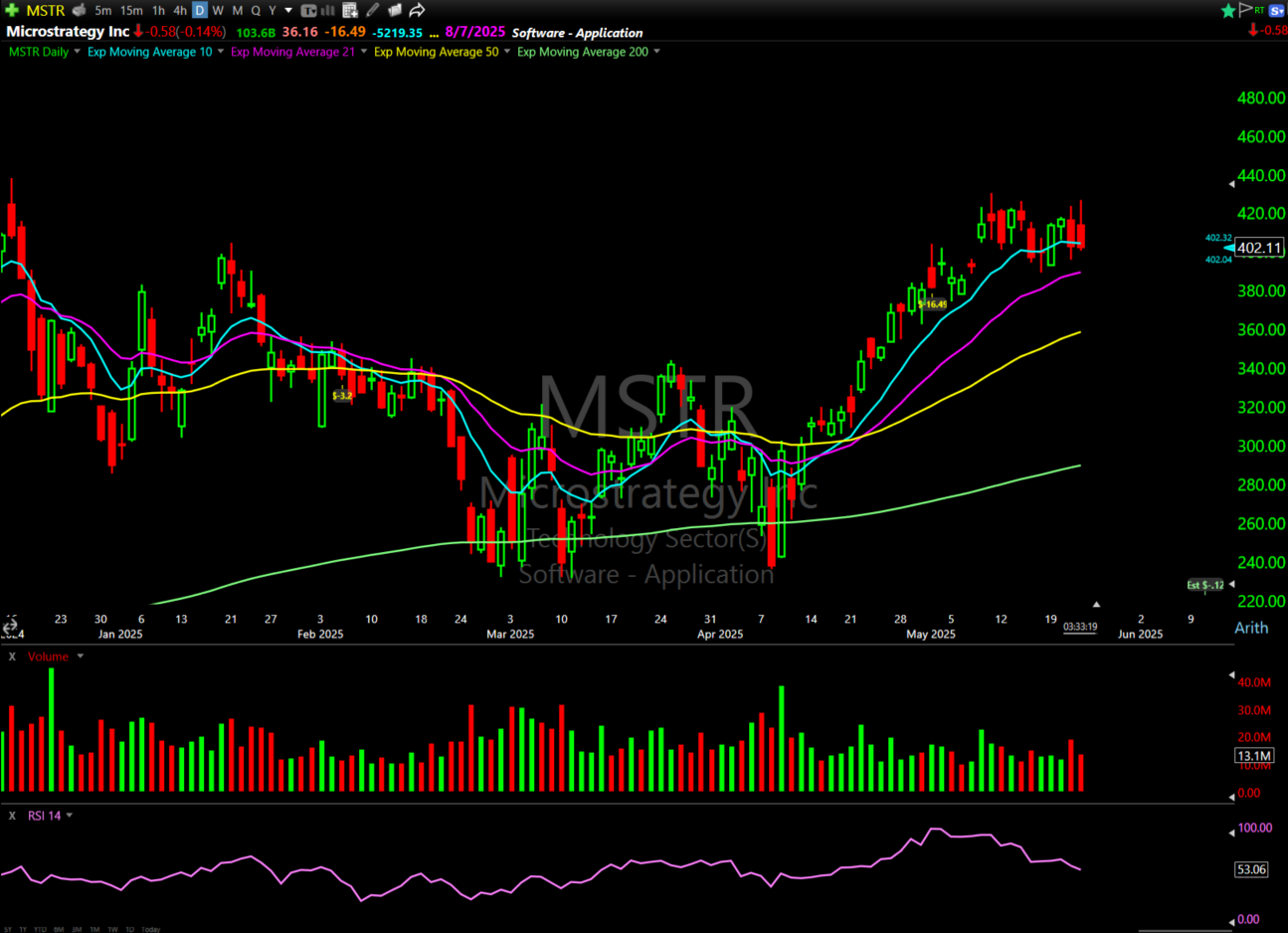Click the Arith scale type label
The height and width of the screenshot is (933, 1288).
click(1251, 628)
